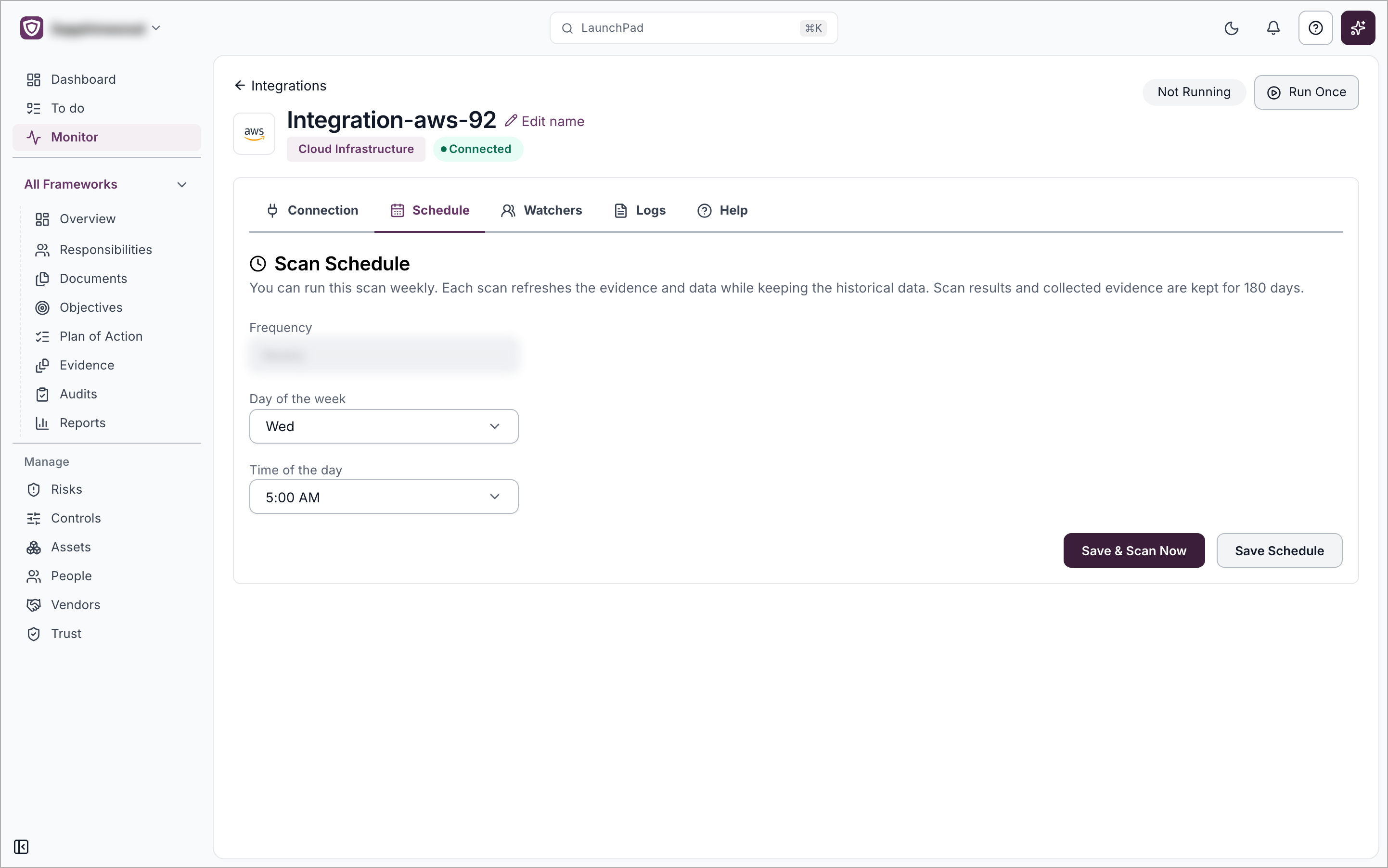The image size is (1388, 868).
Task: Collapse the sidebar panel icon
Action: coord(21,846)
